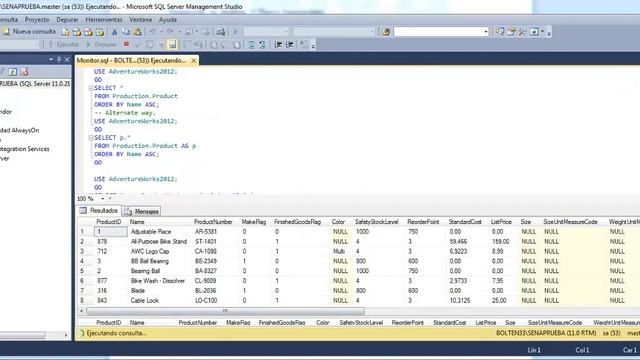Open the Depurar menu

tap(67, 20)
